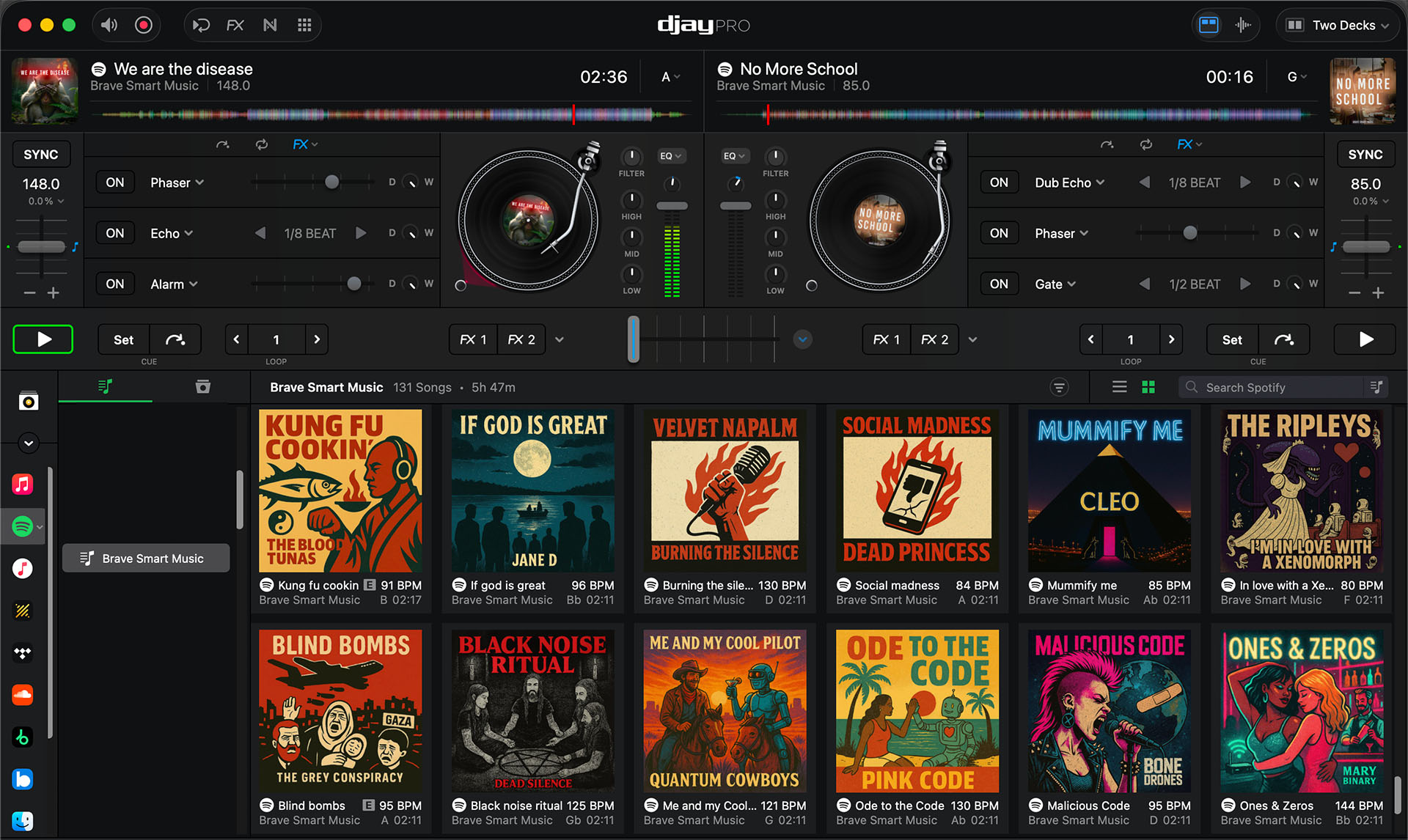Click FX 2 button on right deck

[x=934, y=339]
